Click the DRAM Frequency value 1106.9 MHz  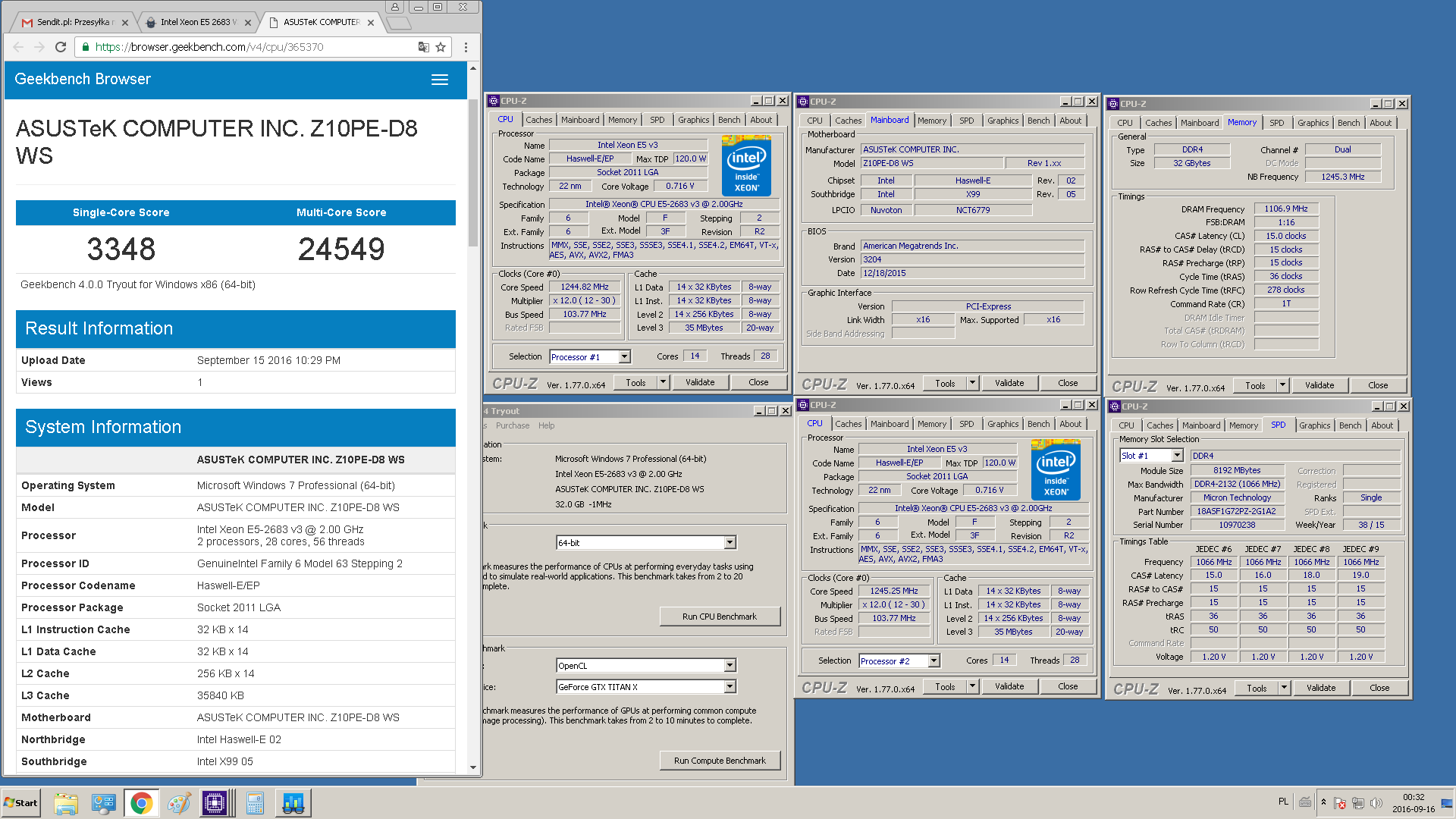[x=1286, y=209]
